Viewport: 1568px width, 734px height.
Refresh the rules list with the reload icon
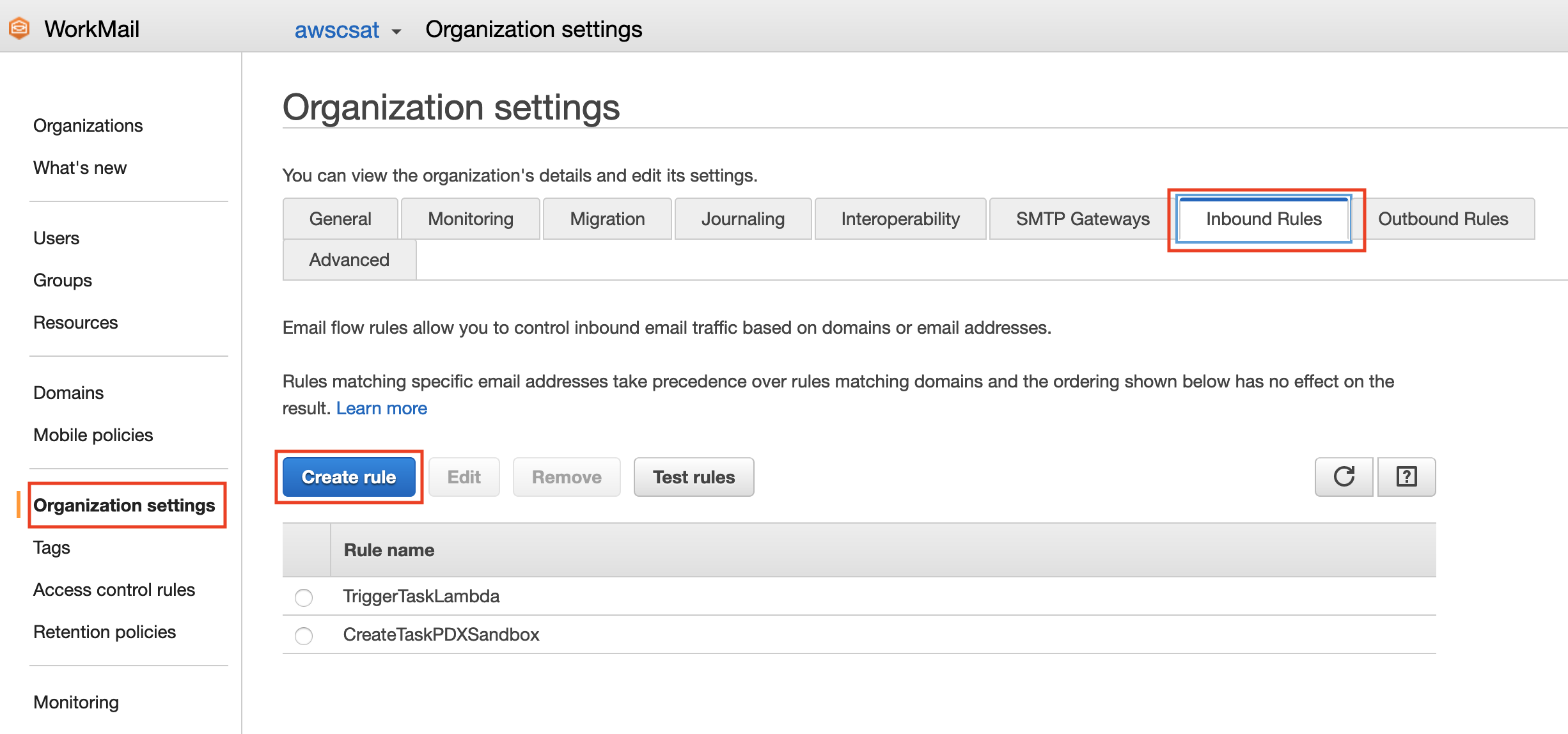[x=1344, y=477]
